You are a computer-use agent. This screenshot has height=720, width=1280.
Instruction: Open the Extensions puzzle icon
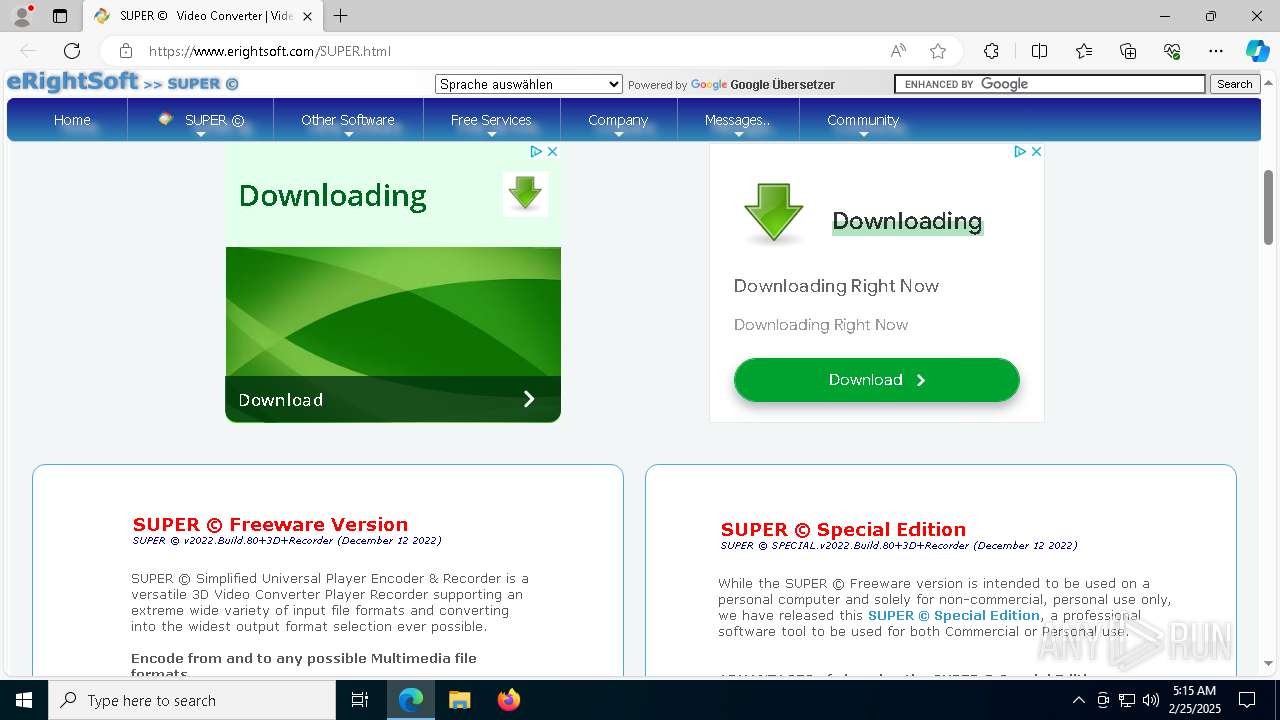[x=991, y=51]
